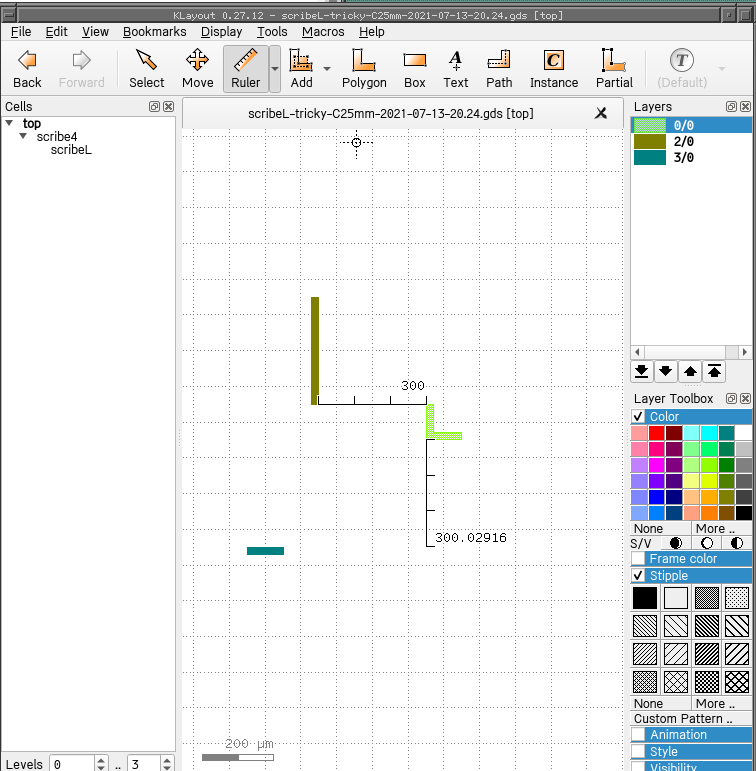Activate the Polygon drawing tool
This screenshot has height=771, width=756.
pos(364,69)
